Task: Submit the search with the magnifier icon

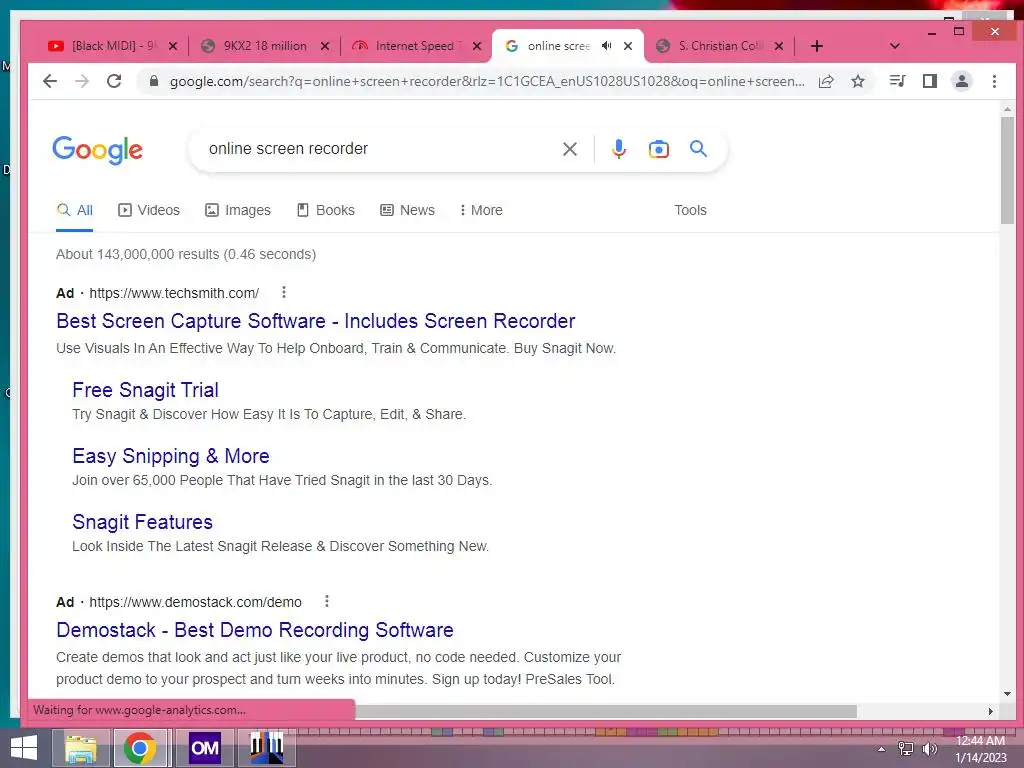Action: [x=698, y=149]
